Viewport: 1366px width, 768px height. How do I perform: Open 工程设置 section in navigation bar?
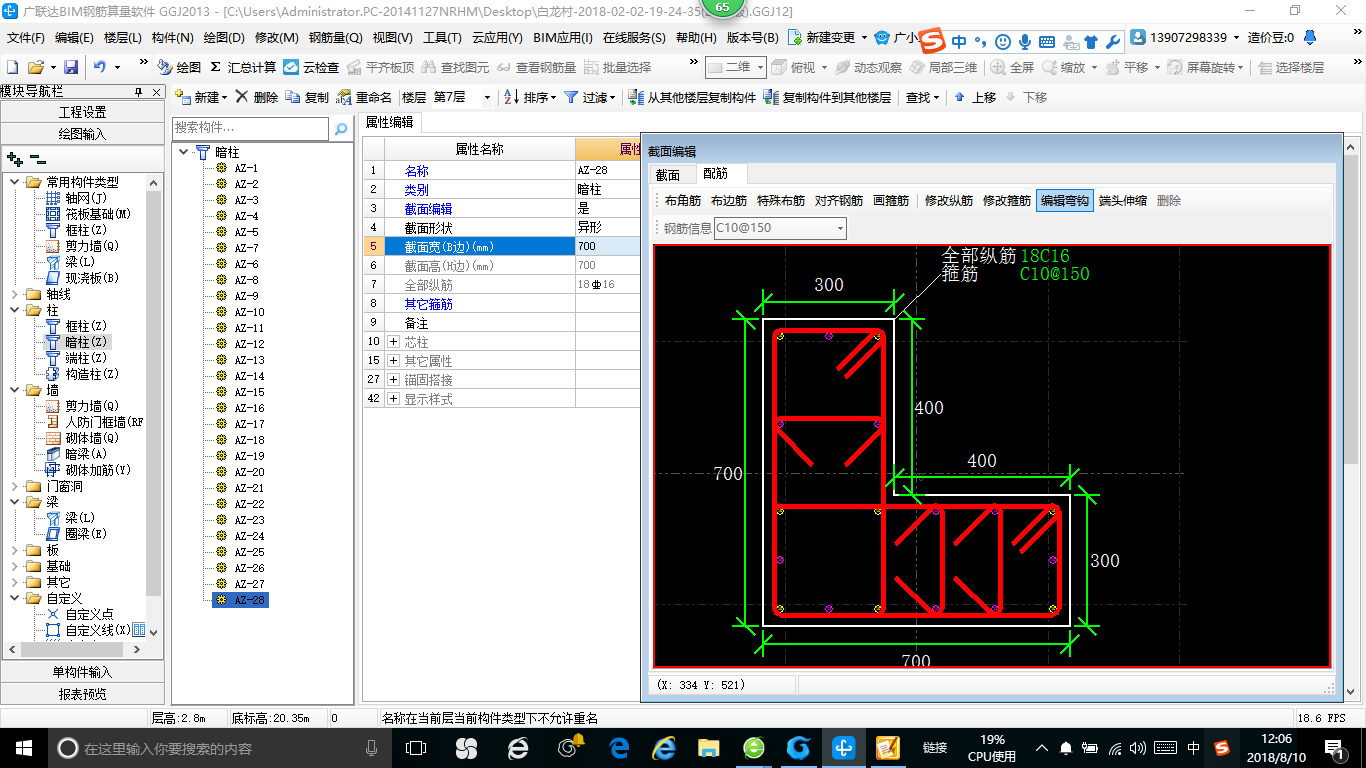pos(82,112)
